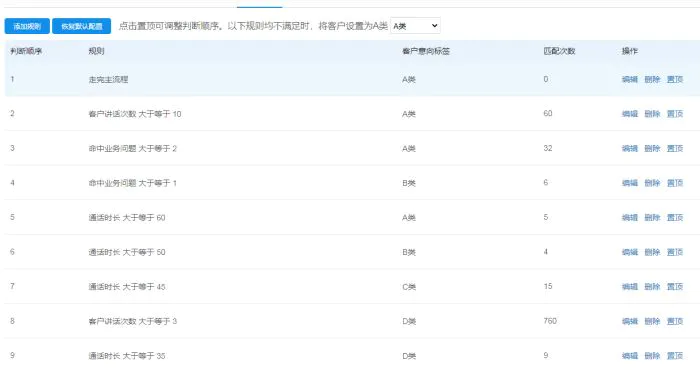Image resolution: width=700 pixels, height=370 pixels.
Task: Open 编辑 on 命中业务问题 大于等于 1 row
Action: [629, 183]
